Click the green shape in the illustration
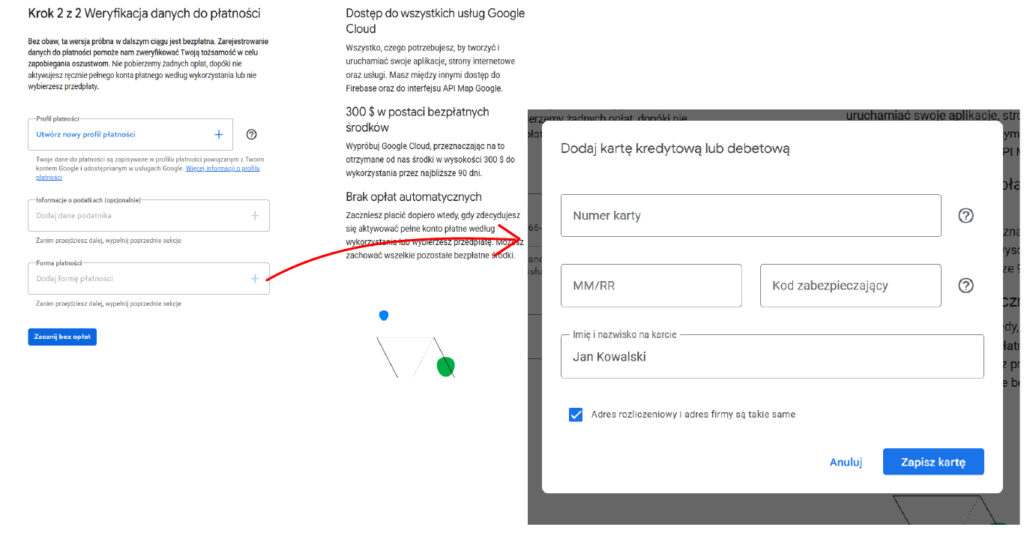Image resolution: width=1024 pixels, height=539 pixels. [446, 367]
